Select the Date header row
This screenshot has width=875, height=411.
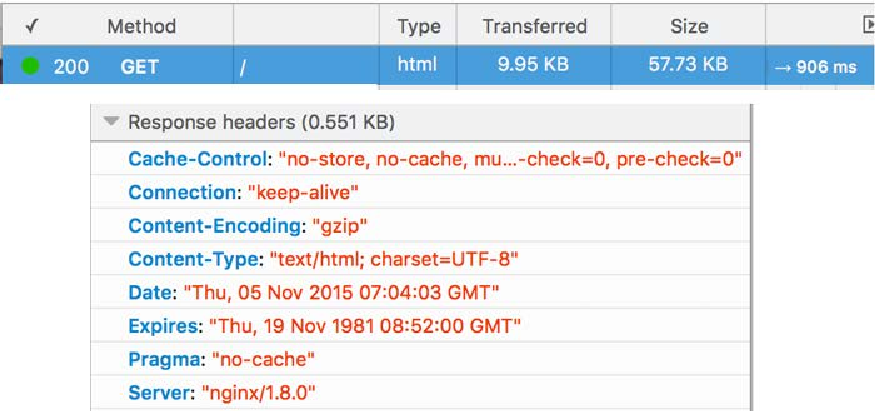[420, 292]
